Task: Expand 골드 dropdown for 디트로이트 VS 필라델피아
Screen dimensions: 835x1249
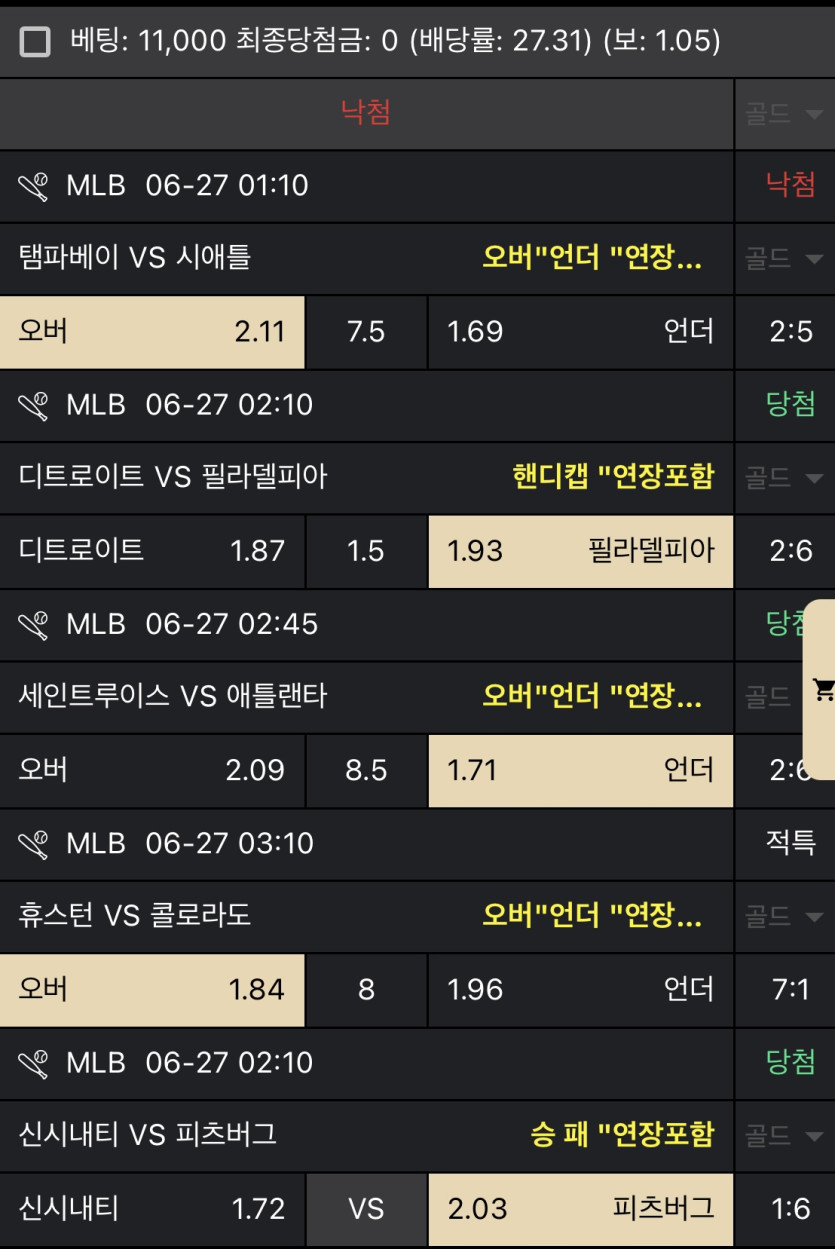Action: 784,477
